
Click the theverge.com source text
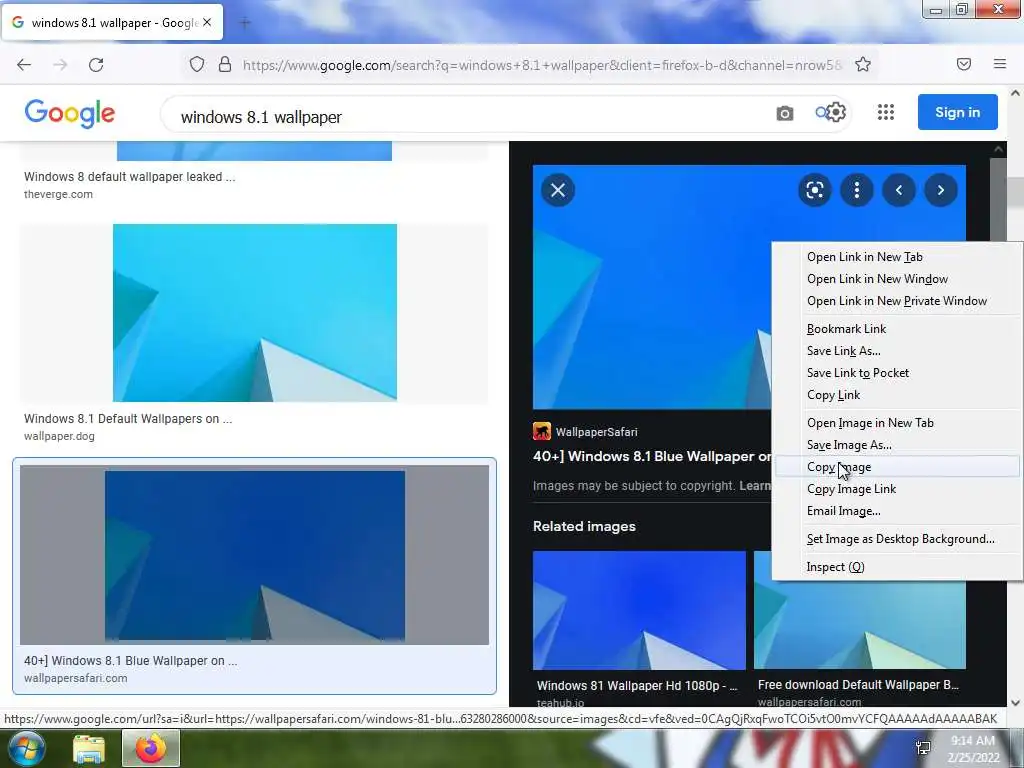tap(58, 195)
